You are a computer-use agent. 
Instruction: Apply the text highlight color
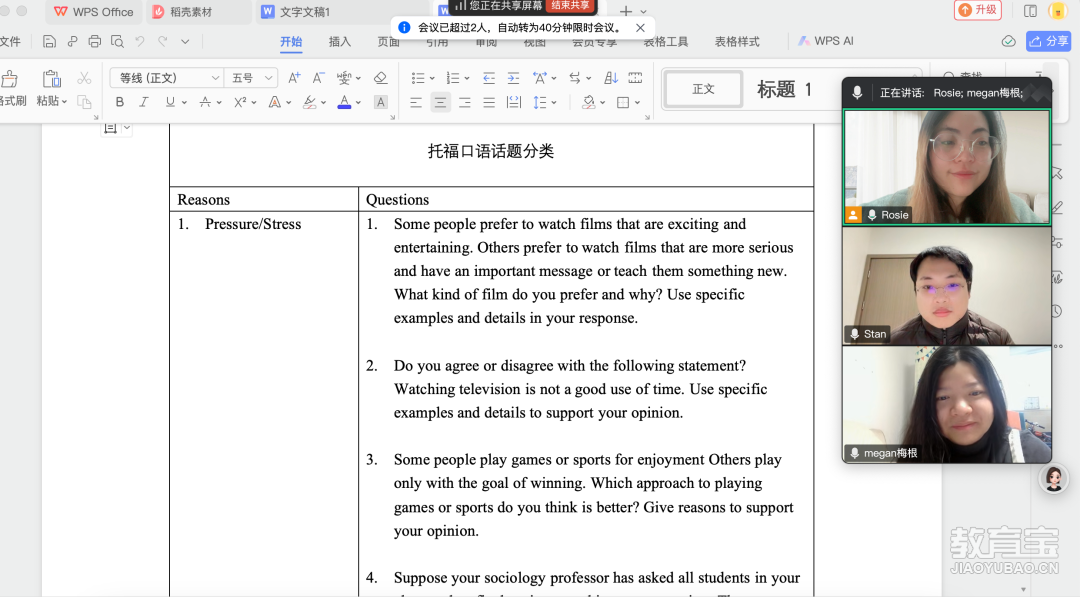pos(310,102)
